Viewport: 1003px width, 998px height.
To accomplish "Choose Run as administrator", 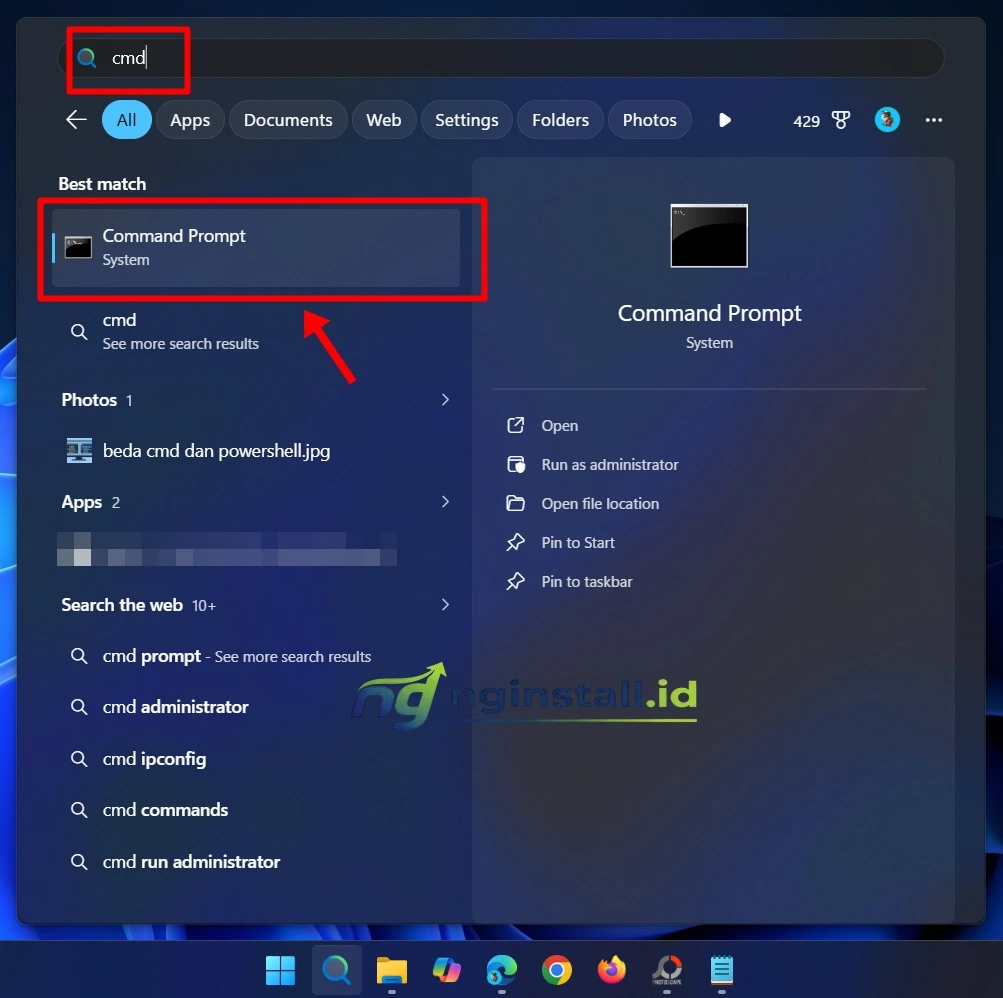I will (x=610, y=464).
